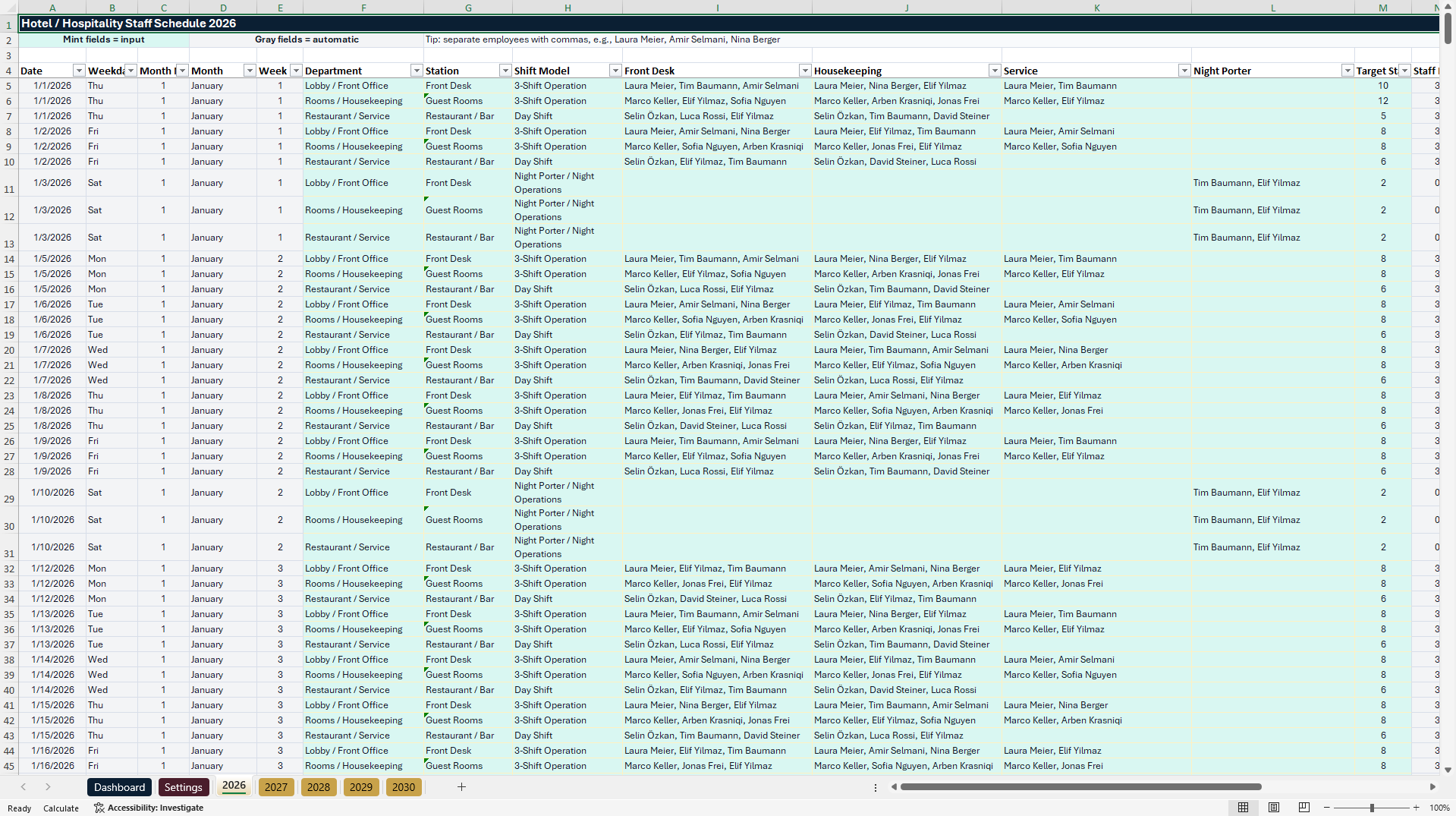
Task: Go to previous sheet tab arrow
Action: 24,787
